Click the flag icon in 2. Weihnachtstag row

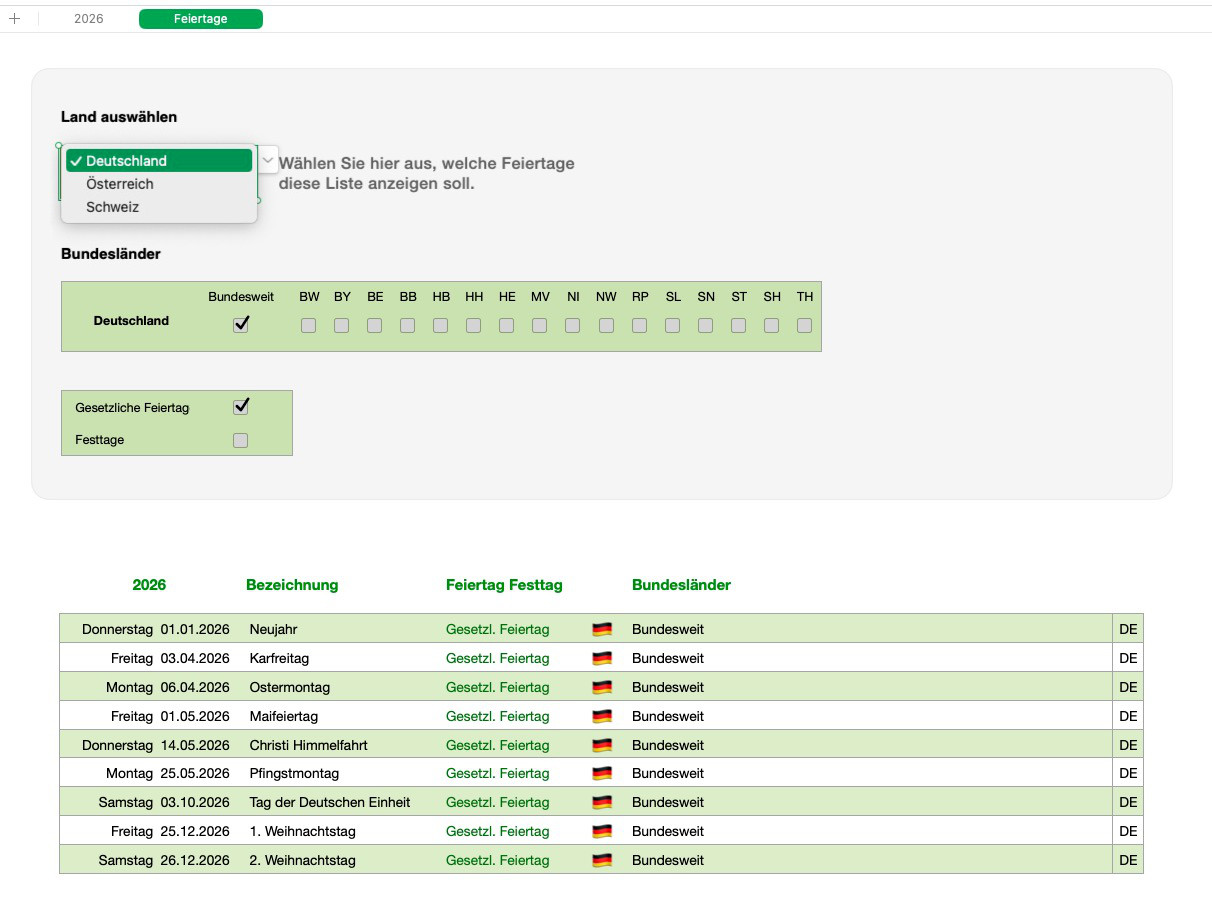click(x=602, y=860)
